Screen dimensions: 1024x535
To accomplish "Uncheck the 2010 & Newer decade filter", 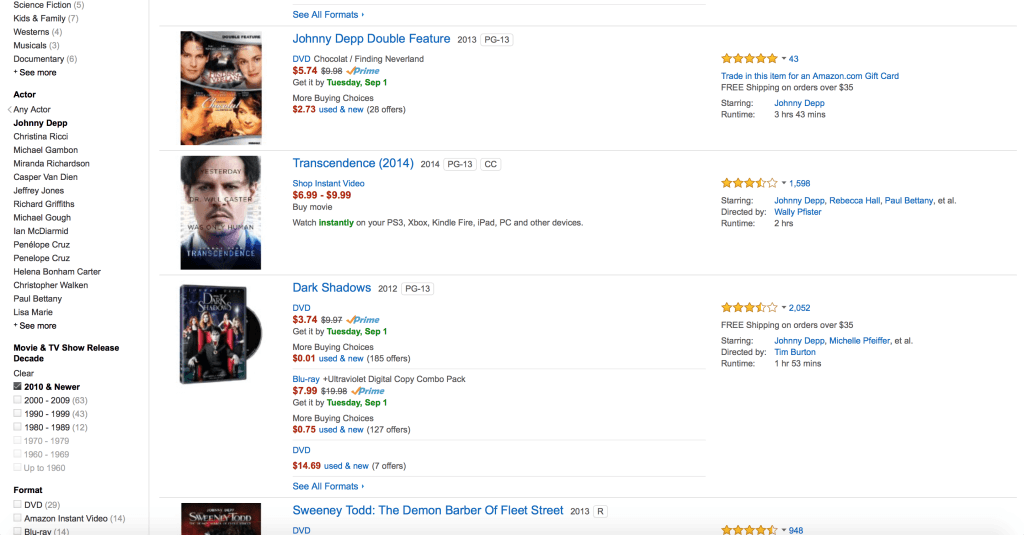I will tap(18, 387).
